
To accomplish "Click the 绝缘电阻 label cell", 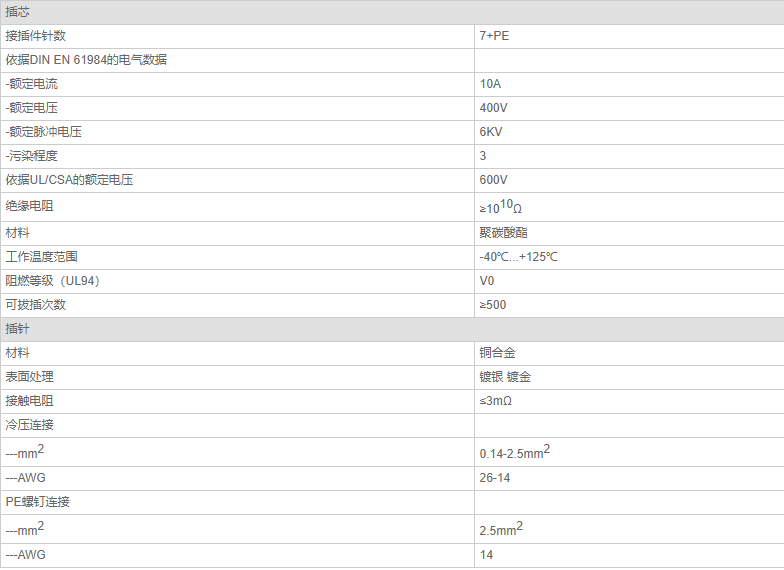I will 30,207.
